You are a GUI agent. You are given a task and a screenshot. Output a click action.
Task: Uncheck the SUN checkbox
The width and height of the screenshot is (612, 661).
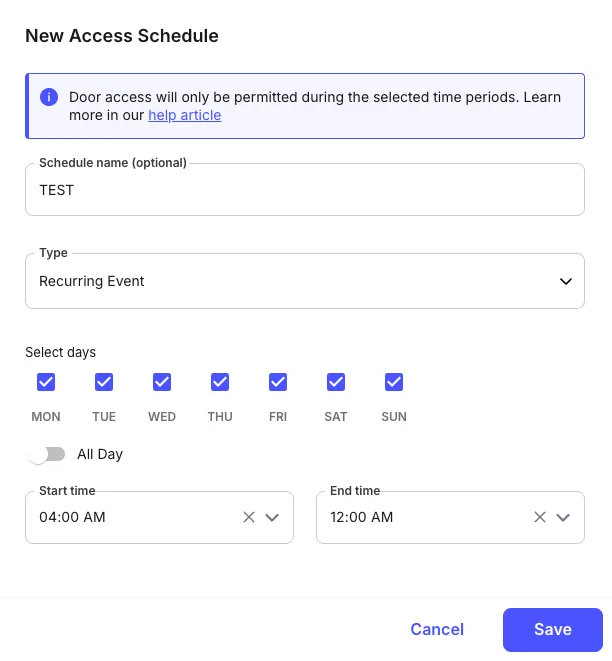394,382
